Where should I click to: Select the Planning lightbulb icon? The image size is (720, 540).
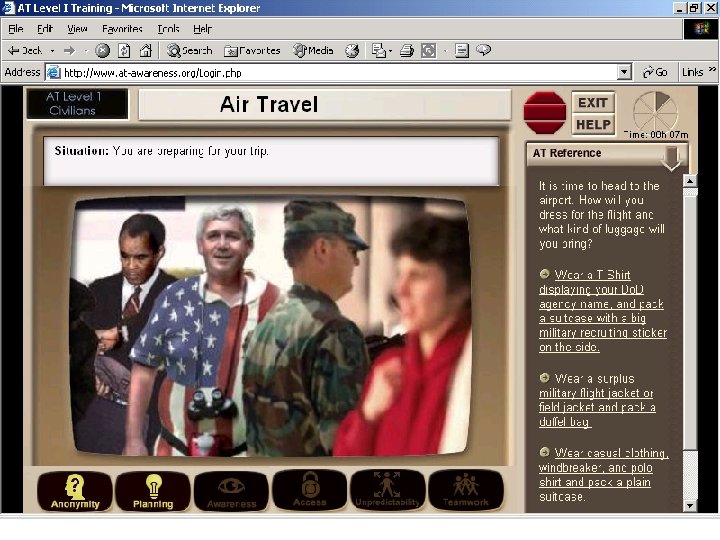point(153,491)
